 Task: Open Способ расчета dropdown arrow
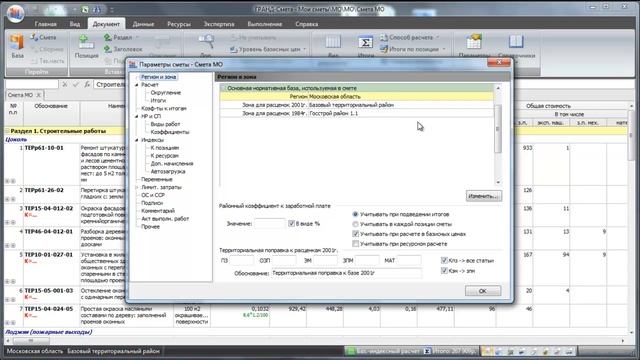click(x=438, y=38)
